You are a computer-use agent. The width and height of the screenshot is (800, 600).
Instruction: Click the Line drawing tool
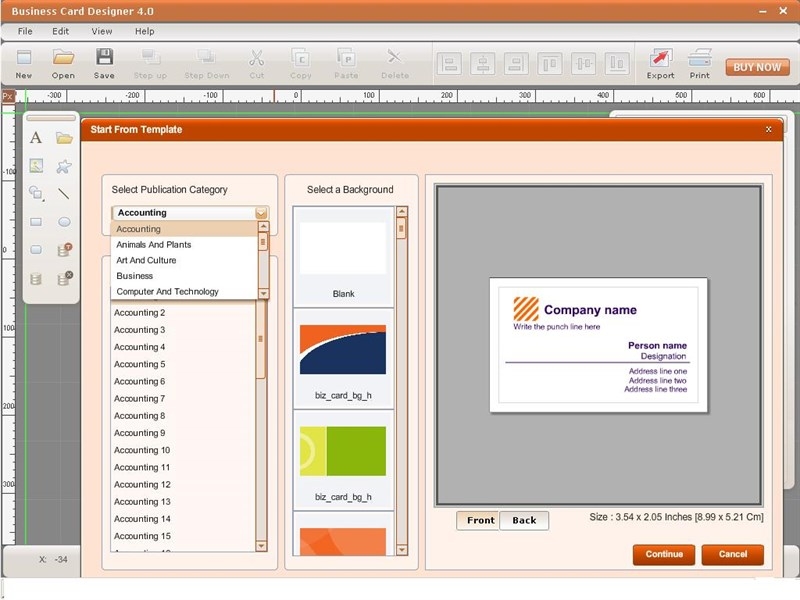[x=64, y=194]
